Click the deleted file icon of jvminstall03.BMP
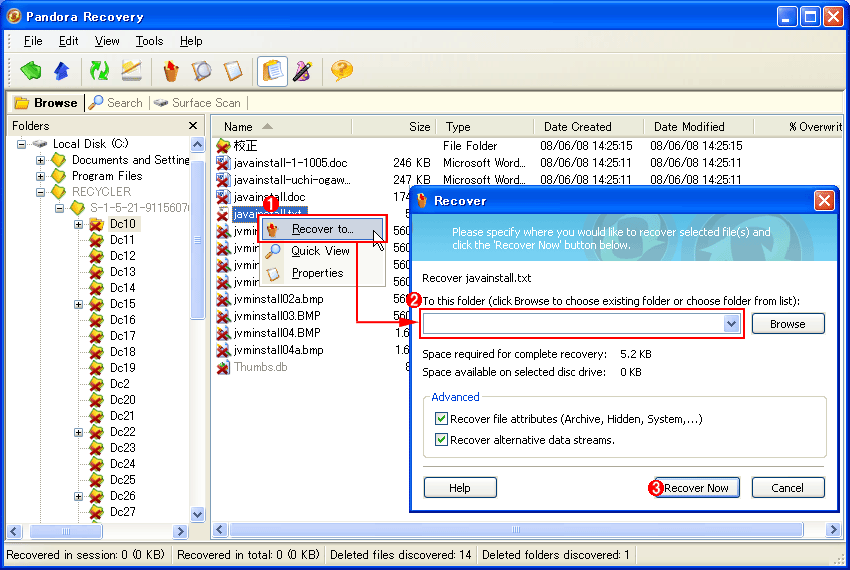This screenshot has height=570, width=850. [222, 316]
